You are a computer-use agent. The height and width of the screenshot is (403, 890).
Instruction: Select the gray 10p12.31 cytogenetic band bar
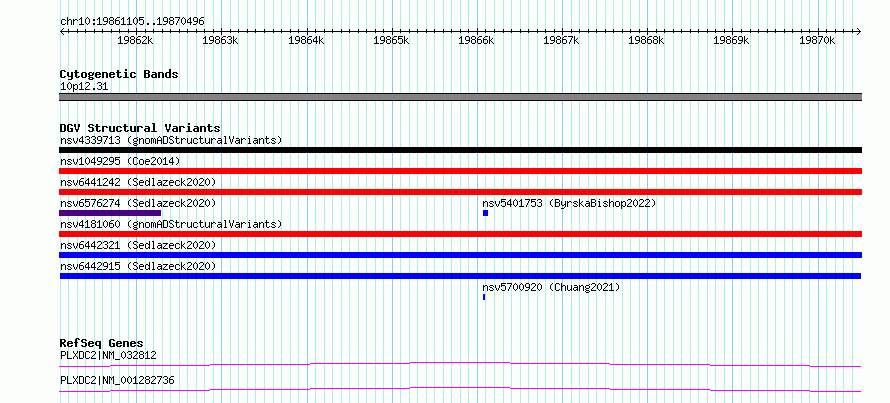(x=460, y=97)
